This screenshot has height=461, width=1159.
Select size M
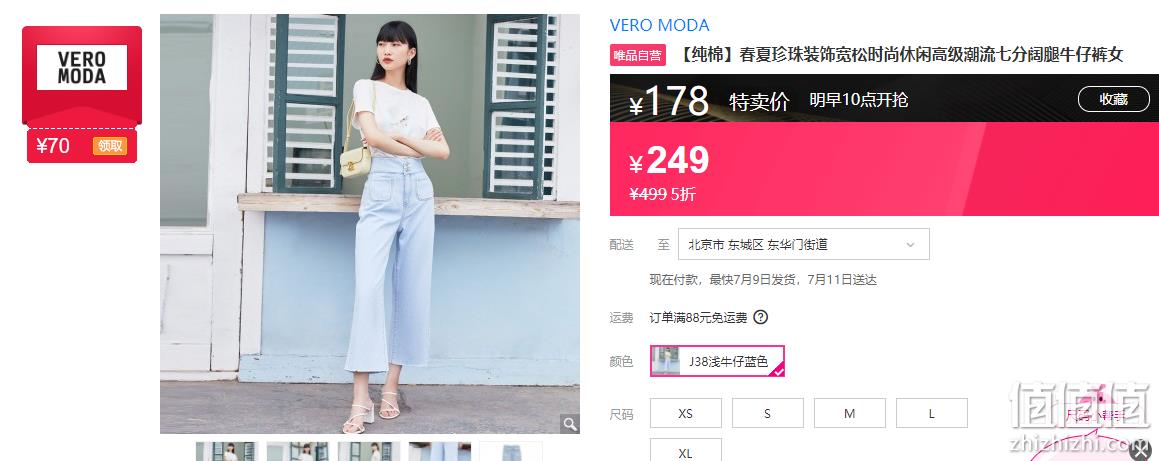[850, 413]
